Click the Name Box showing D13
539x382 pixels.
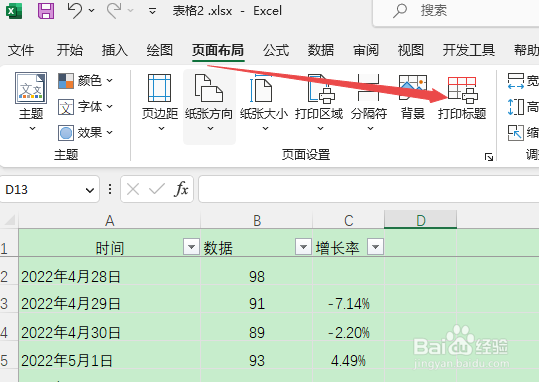coord(43,189)
